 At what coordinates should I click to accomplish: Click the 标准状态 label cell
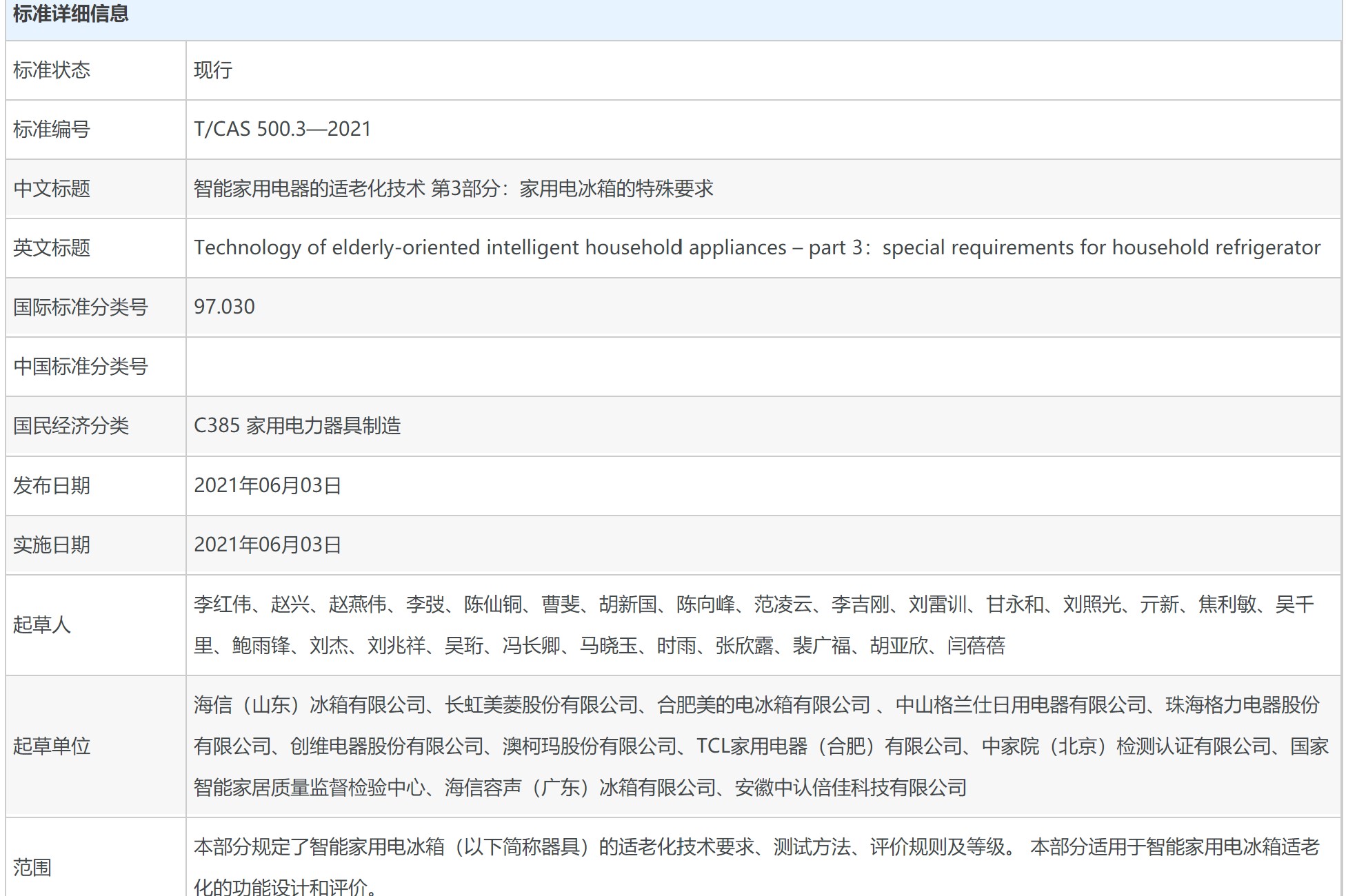pos(52,70)
